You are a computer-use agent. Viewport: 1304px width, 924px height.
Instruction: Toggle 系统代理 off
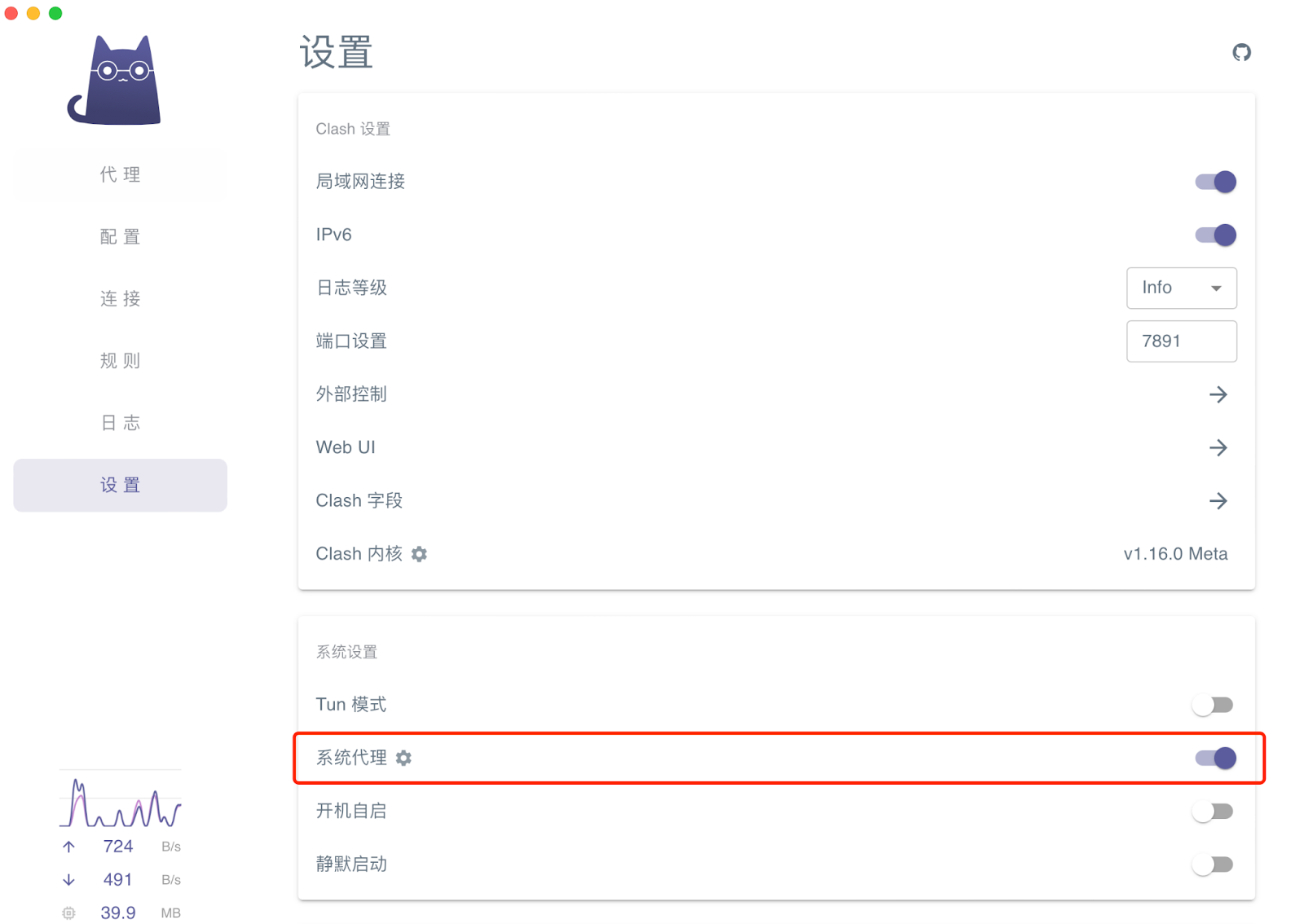(1215, 758)
